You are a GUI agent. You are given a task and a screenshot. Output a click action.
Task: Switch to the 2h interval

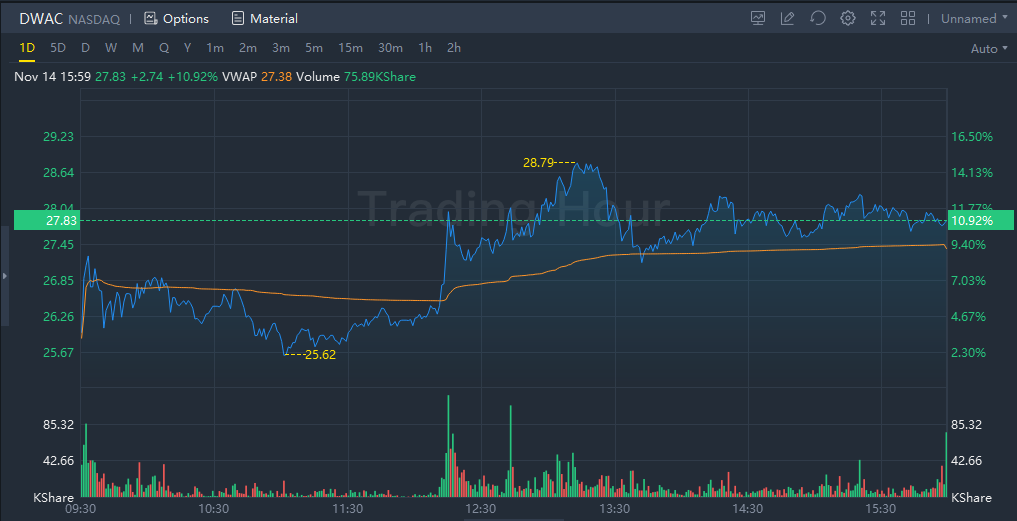[454, 48]
